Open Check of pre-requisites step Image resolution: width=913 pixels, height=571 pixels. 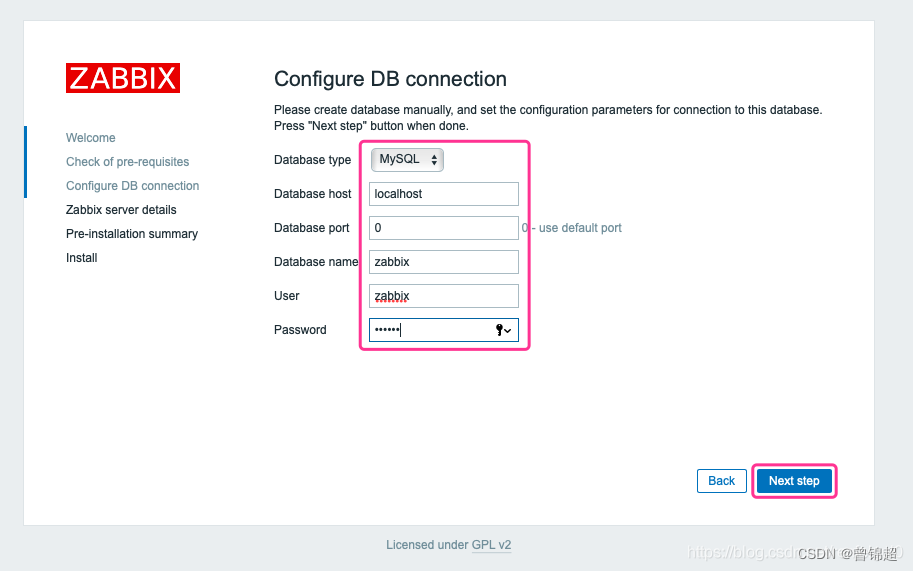coord(128,162)
